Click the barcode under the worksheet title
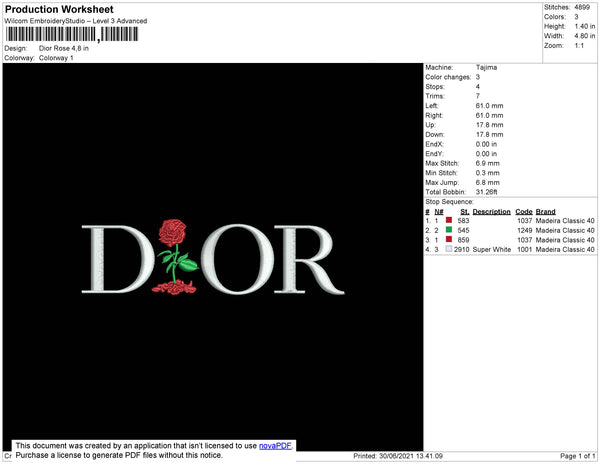Screen dimensions: 600x464 point(72,34)
